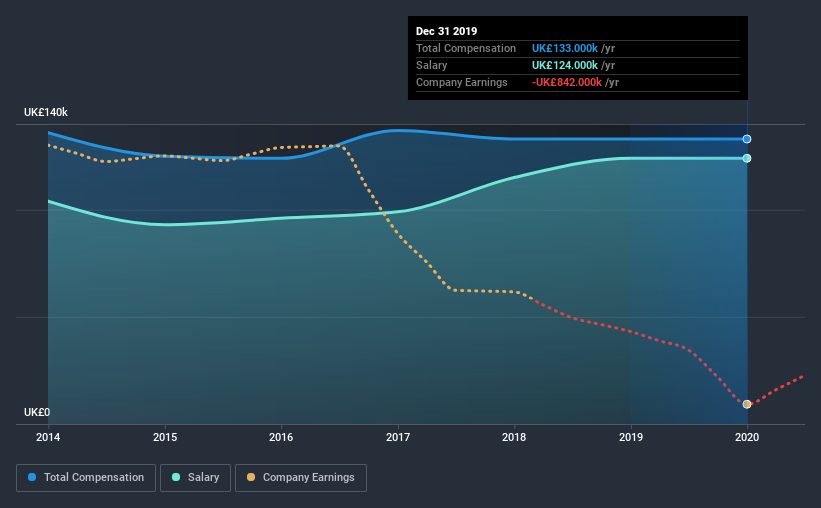This screenshot has width=821, height=508.
Task: Click the 2016 x-axis label
Action: 281,437
